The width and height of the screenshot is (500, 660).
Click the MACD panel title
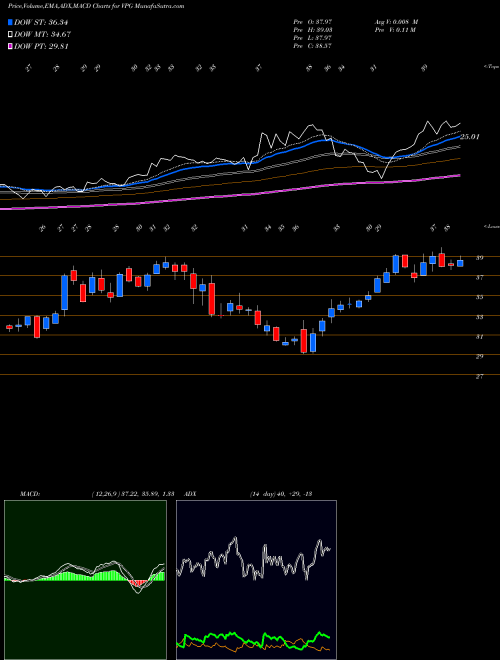point(30,494)
